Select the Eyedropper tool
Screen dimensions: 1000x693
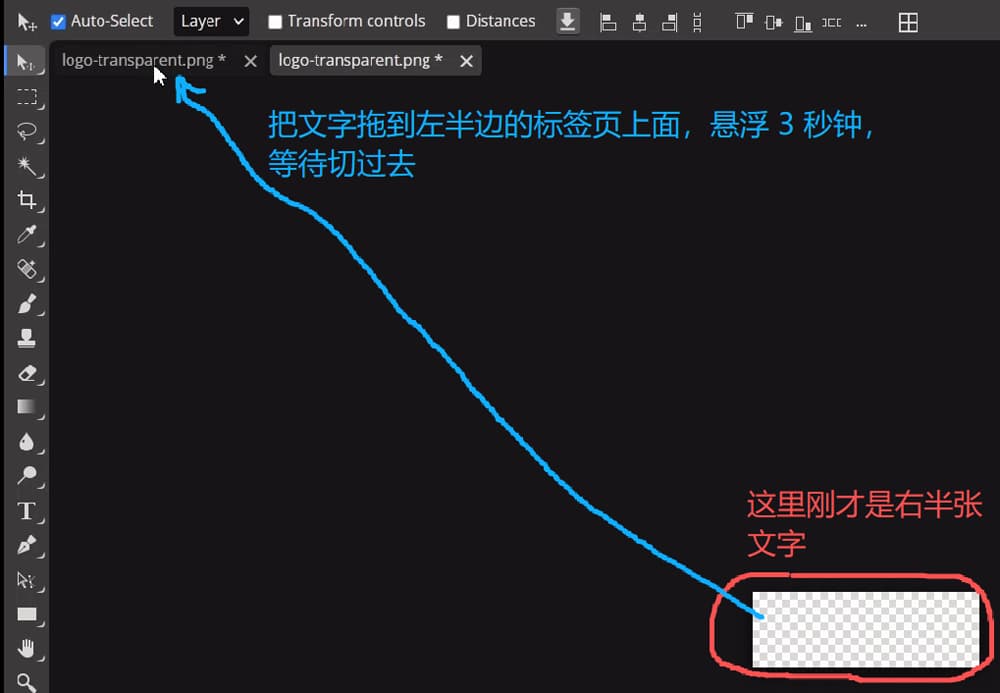click(x=26, y=235)
